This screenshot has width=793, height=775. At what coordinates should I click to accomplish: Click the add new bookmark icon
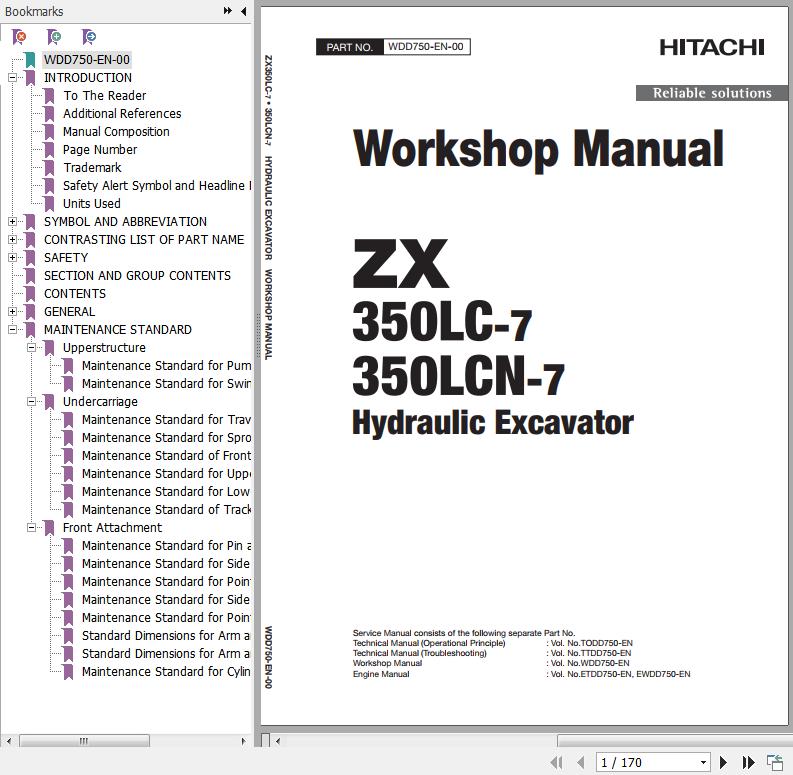coord(54,37)
